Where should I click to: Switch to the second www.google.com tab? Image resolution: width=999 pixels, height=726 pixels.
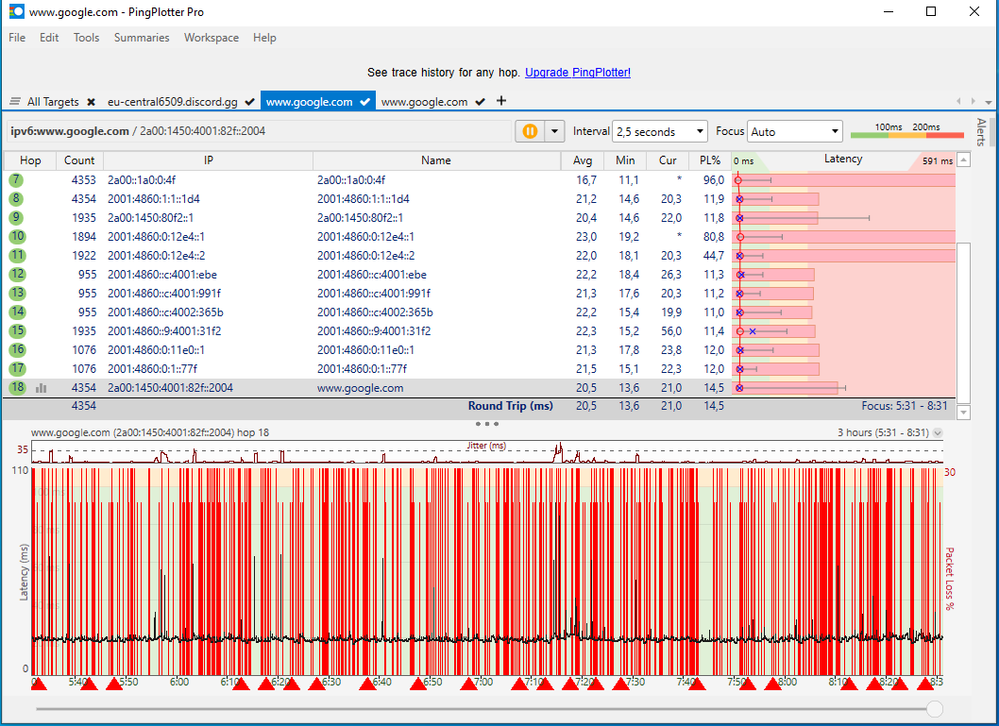coord(424,102)
